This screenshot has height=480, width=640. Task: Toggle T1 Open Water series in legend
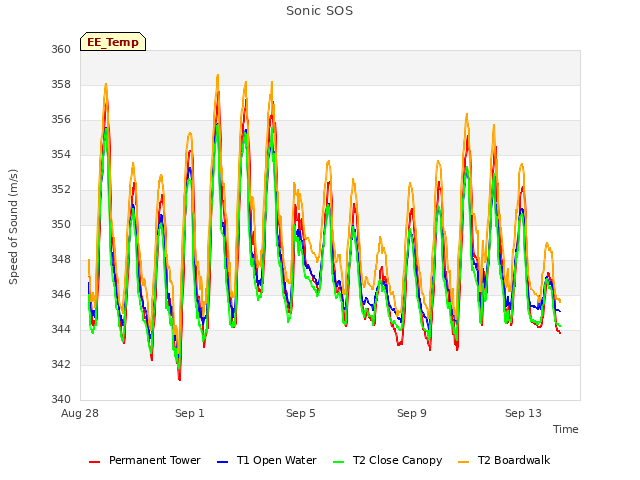click(x=267, y=460)
